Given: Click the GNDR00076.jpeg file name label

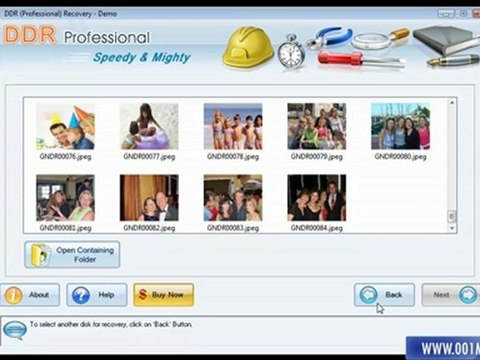Looking at the screenshot, I should coord(65,156).
